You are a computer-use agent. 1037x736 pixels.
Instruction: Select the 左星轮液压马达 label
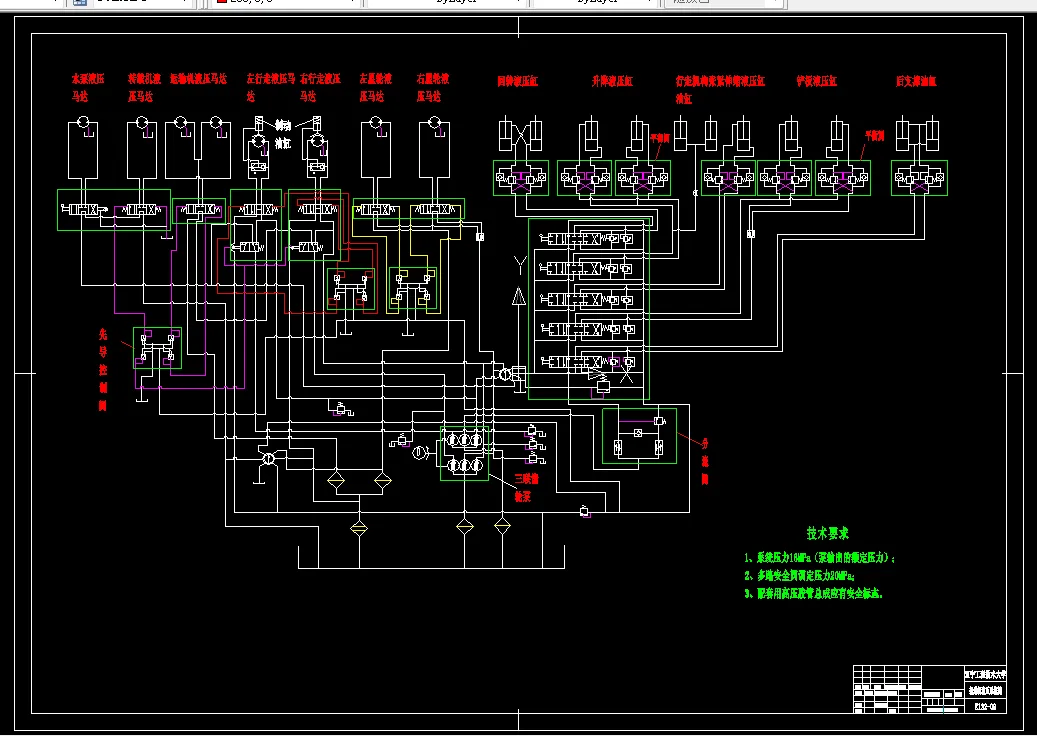(376, 87)
